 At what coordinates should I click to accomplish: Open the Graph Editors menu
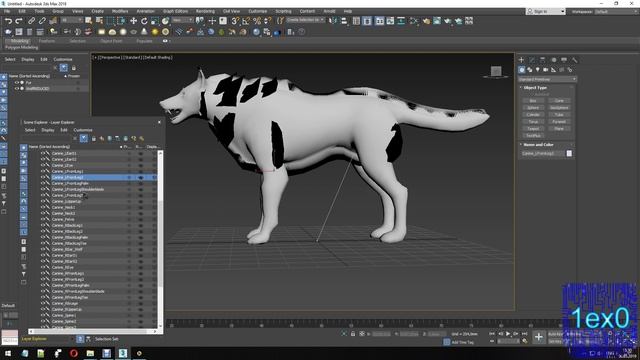[x=176, y=11]
